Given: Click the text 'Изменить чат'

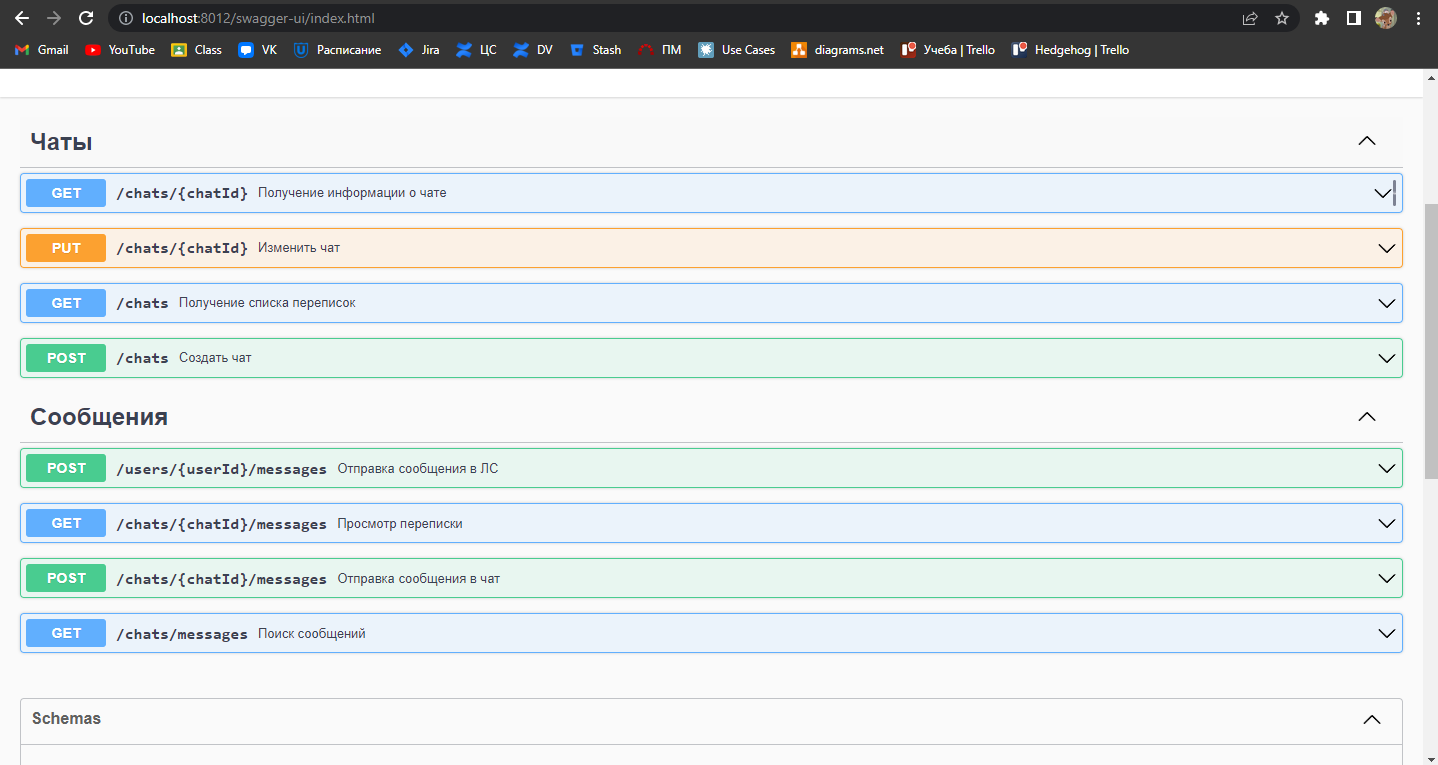Looking at the screenshot, I should (x=299, y=248).
